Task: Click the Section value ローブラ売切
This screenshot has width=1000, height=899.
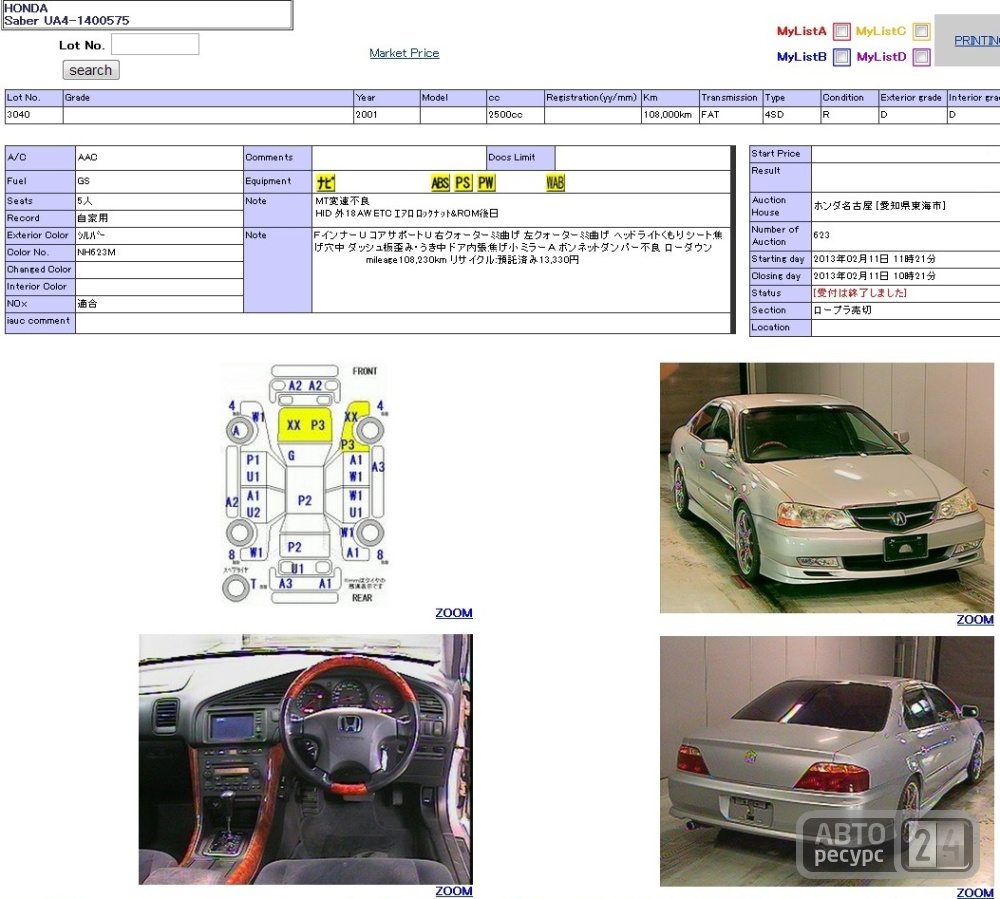Action: coord(842,310)
